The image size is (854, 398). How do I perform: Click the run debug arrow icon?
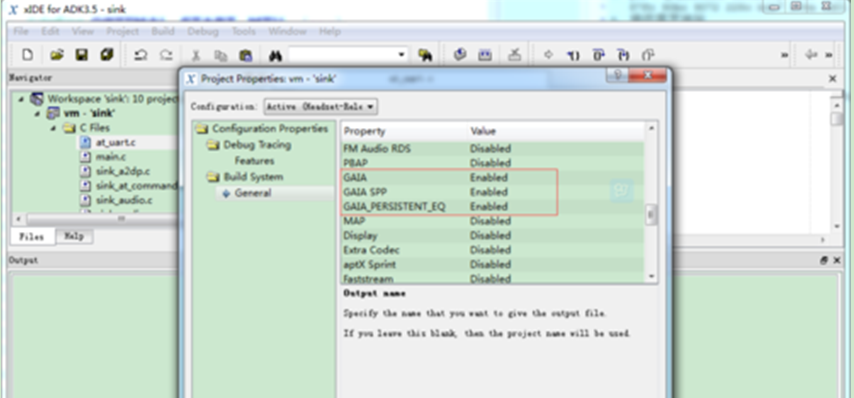(548, 55)
